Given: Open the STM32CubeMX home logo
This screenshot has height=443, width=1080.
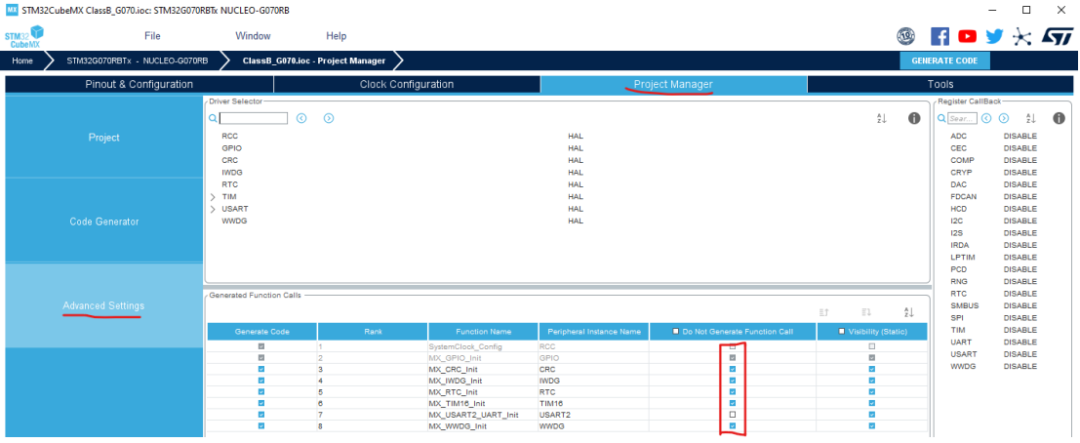Looking at the screenshot, I should coord(23,37).
